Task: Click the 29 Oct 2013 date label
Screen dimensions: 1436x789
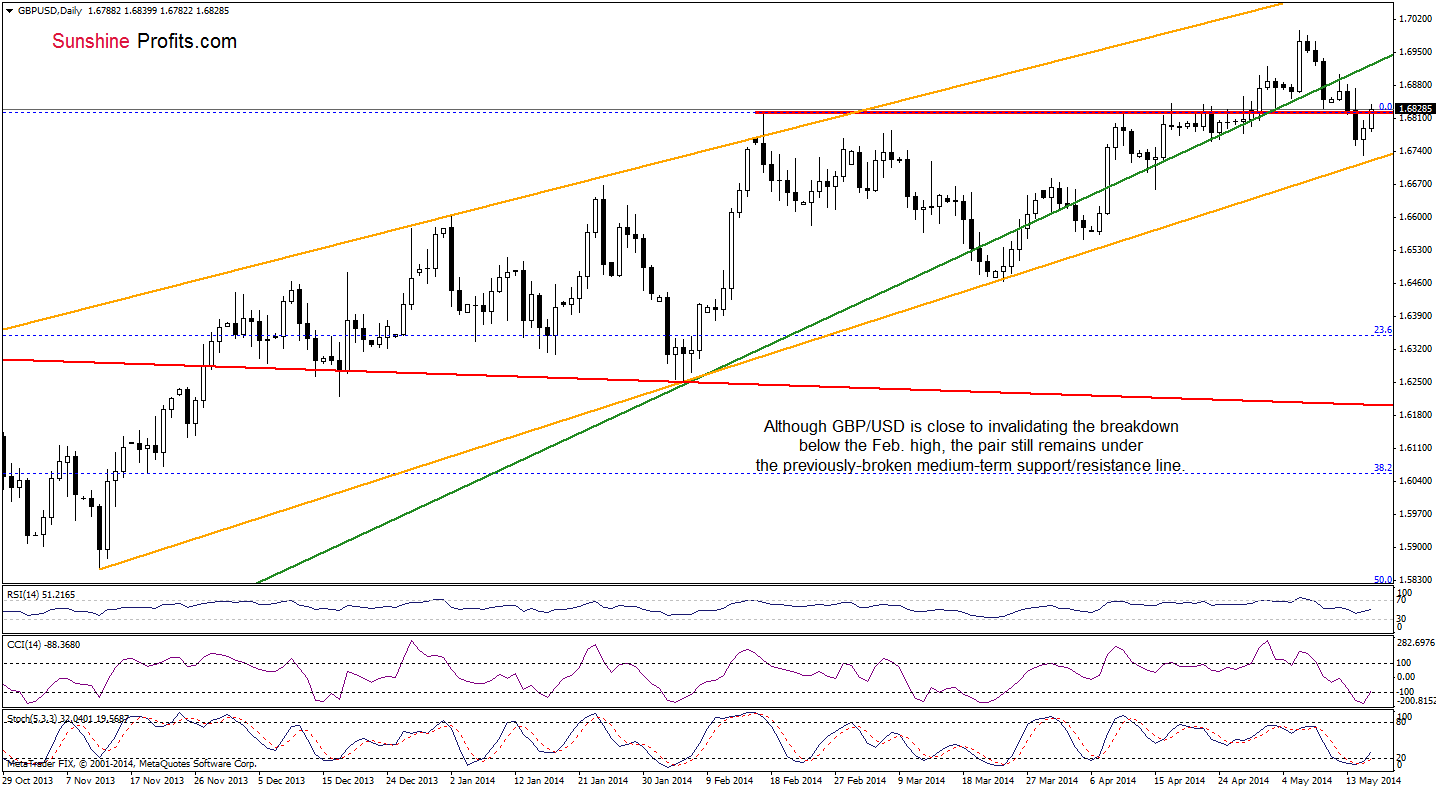Action: pyautogui.click(x=26, y=779)
